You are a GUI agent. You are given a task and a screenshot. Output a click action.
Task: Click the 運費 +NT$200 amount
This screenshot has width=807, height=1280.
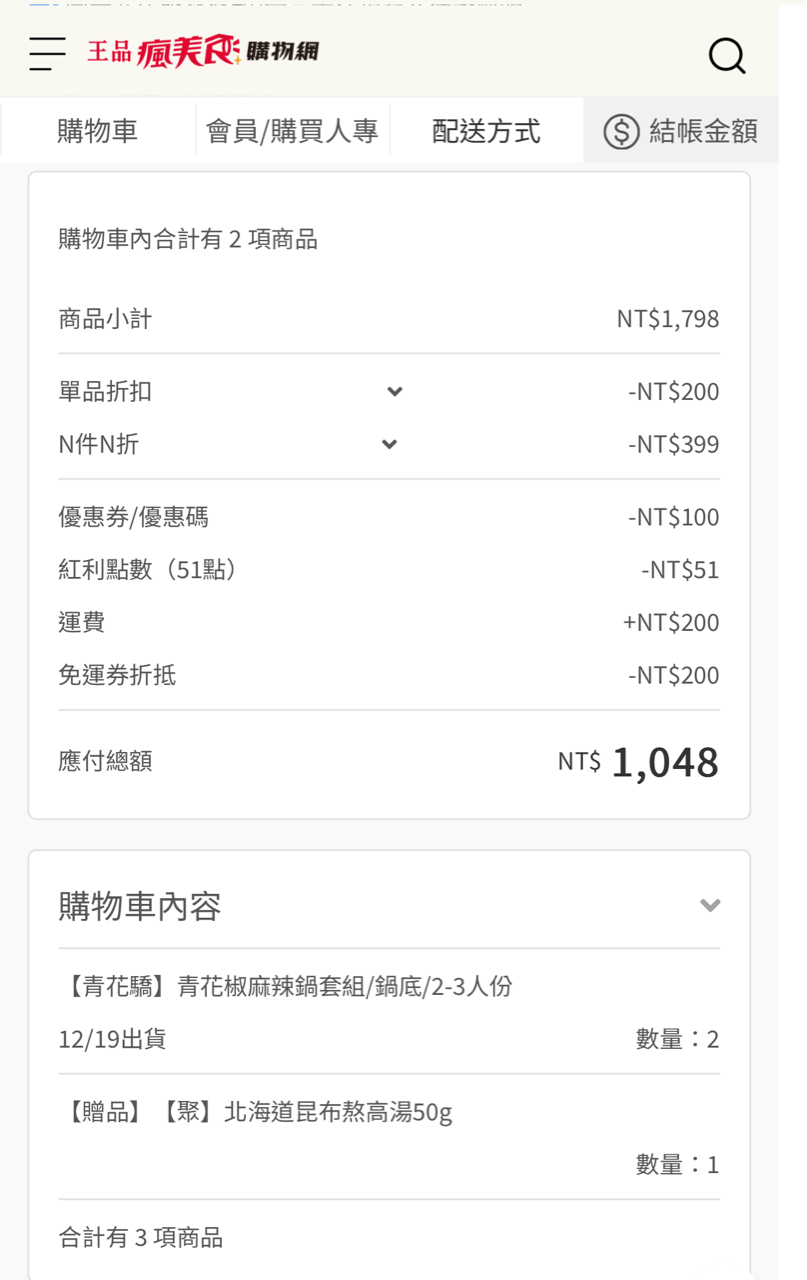pos(670,623)
